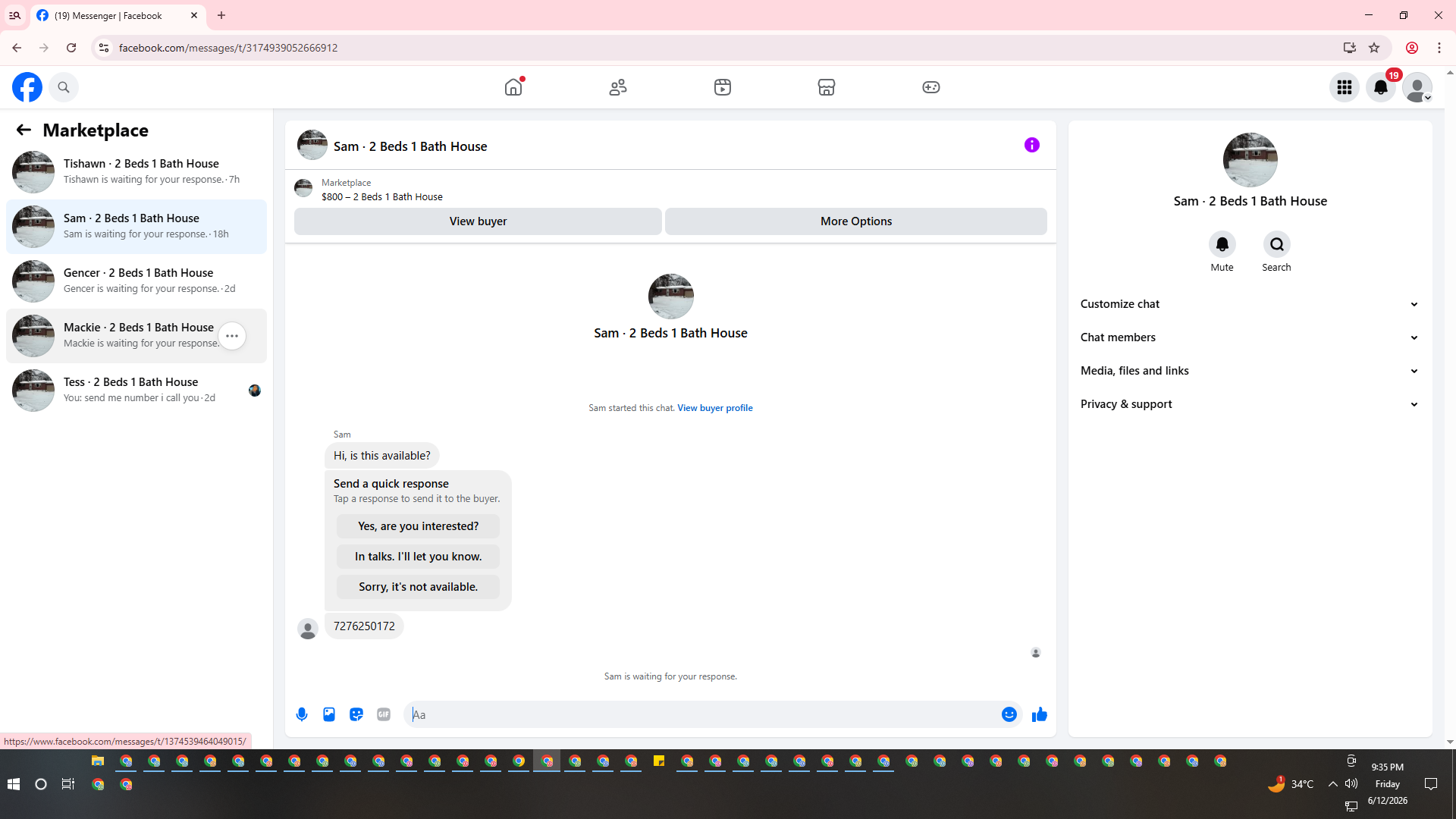Open the Facebook menu grid icon
This screenshot has width=1456, height=819.
(x=1345, y=87)
